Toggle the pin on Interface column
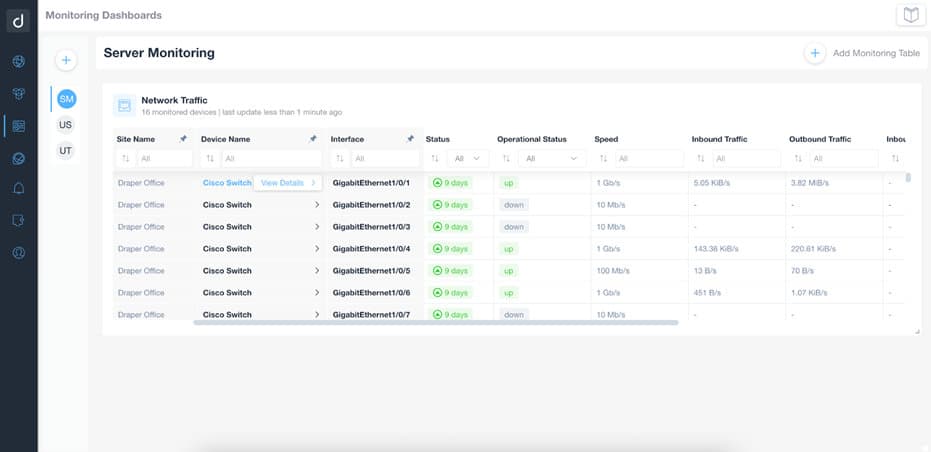Screen dimensions: 931x452 click(410, 139)
